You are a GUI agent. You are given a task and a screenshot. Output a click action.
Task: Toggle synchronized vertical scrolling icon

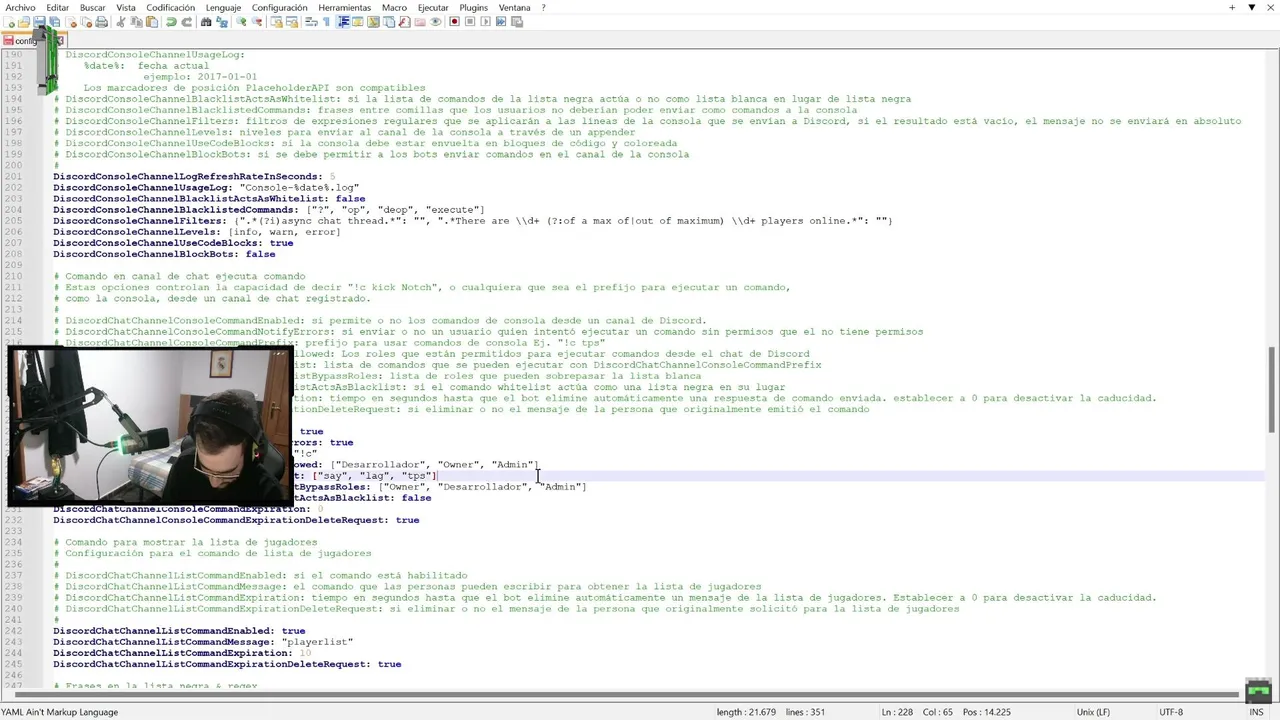click(277, 21)
